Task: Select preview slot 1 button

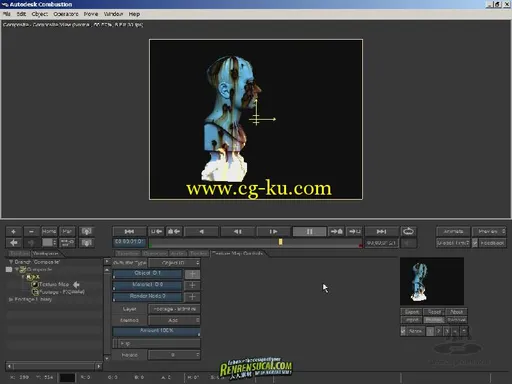Action: coord(431,331)
